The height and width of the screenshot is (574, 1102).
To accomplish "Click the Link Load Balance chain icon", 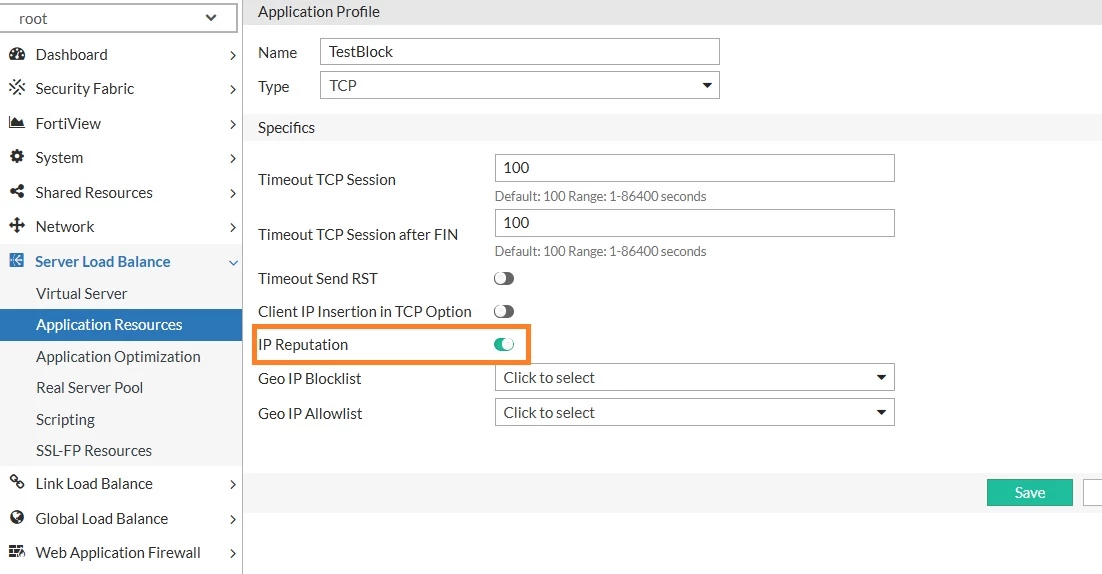I will click(17, 482).
